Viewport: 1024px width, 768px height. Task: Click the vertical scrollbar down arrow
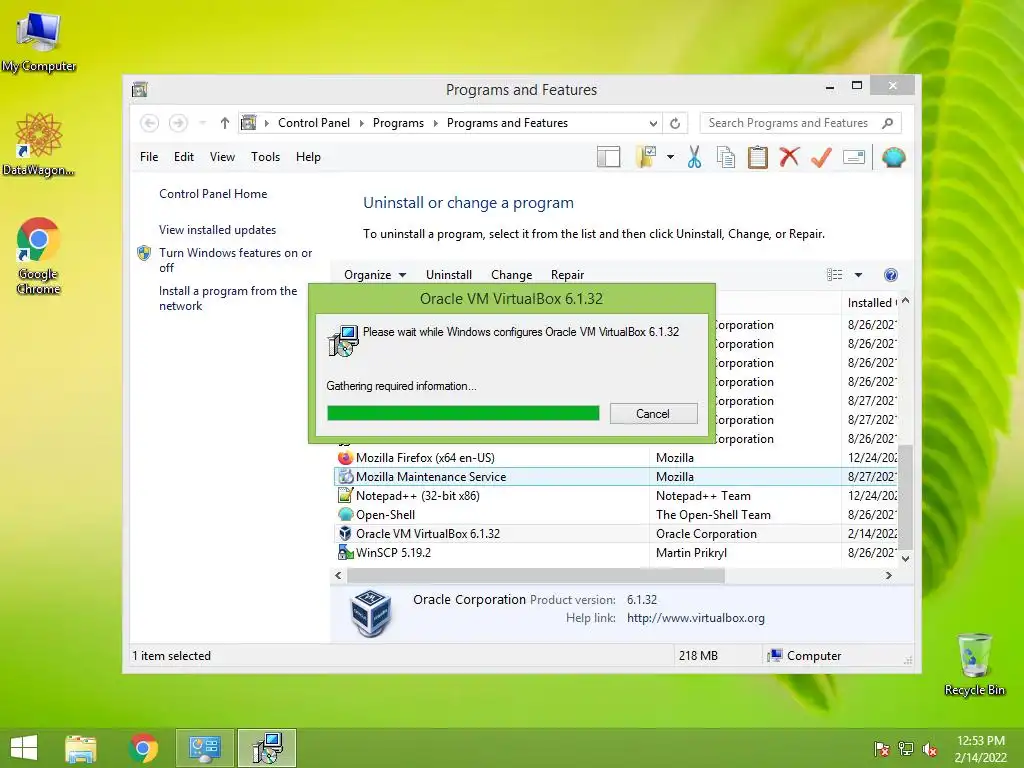(905, 558)
